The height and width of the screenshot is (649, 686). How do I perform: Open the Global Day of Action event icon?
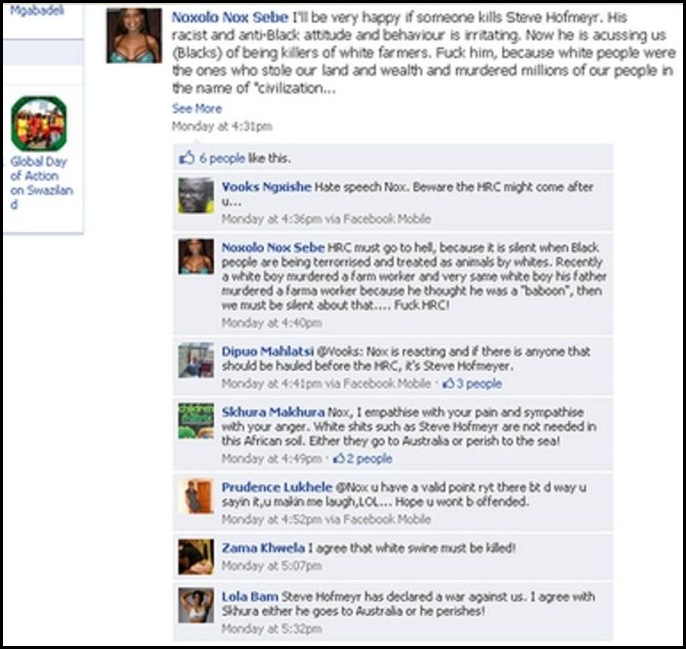click(39, 123)
